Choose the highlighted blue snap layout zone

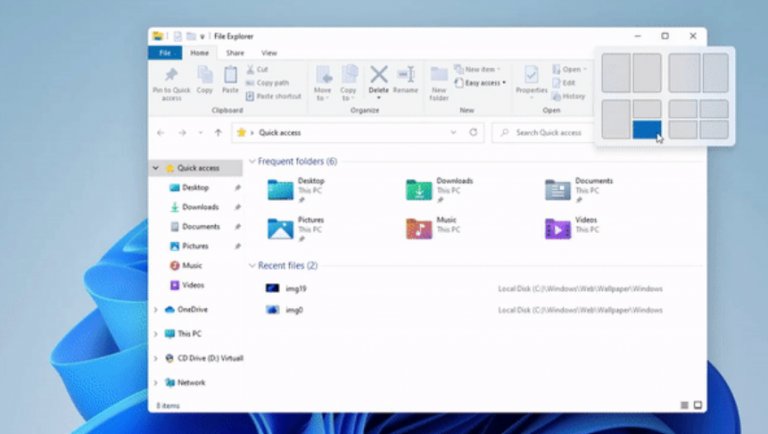click(x=647, y=130)
